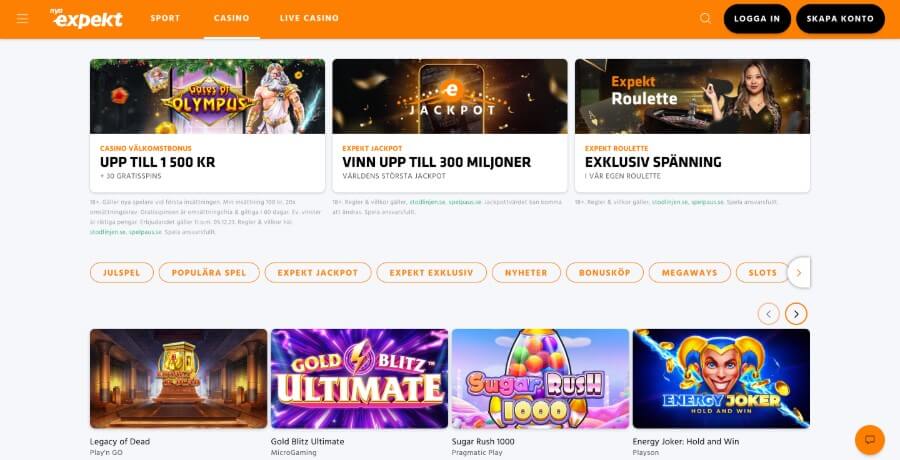Open the Live Casino tab
900x460 pixels.
coord(309,18)
